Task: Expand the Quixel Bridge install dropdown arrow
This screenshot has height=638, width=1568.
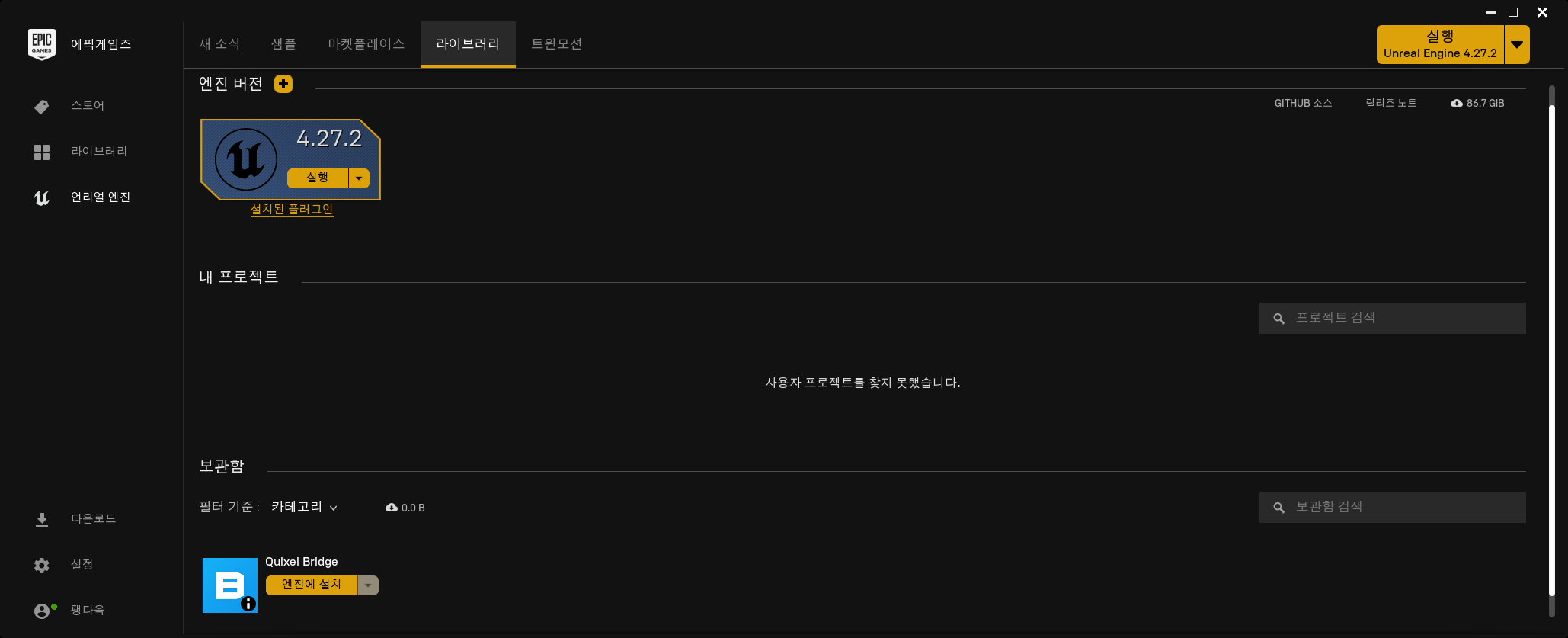Action: click(x=368, y=585)
